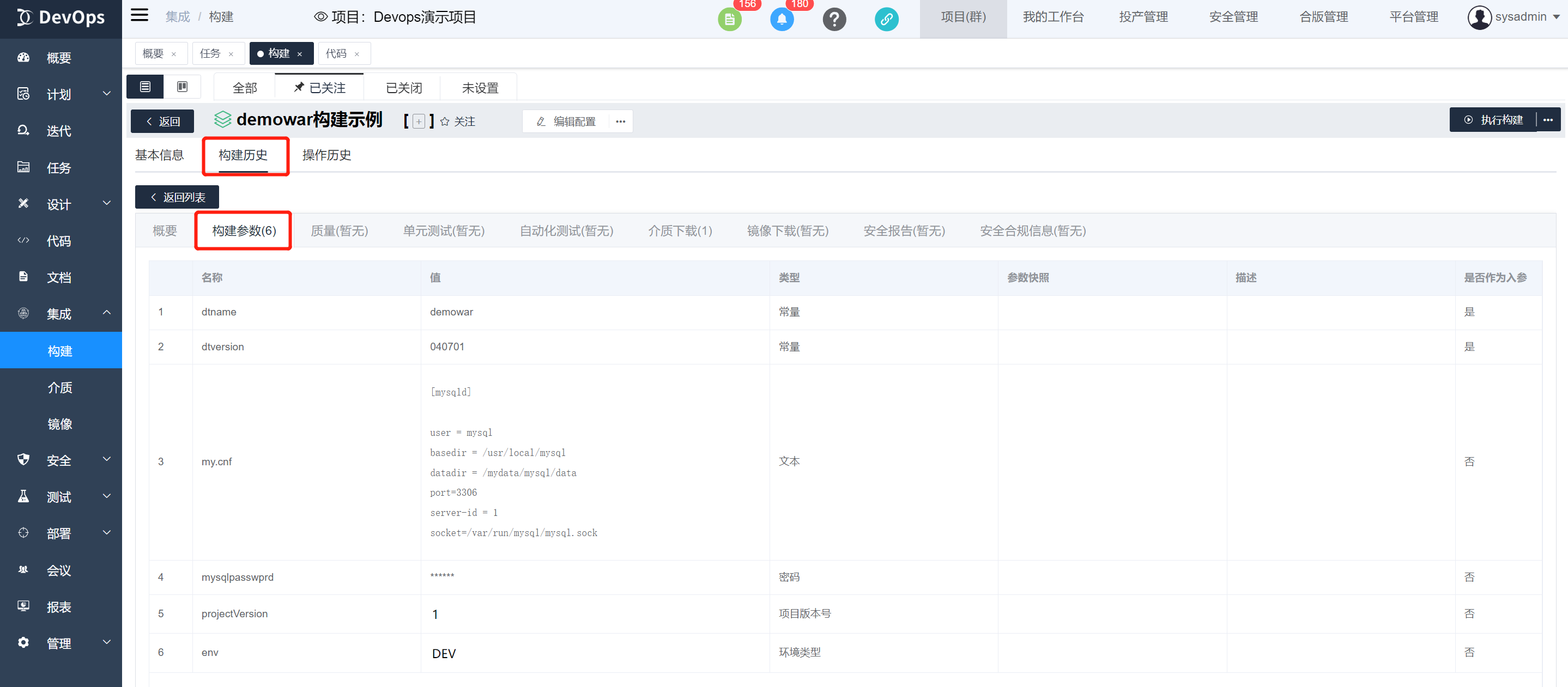Open the sysadmin user dropdown
The width and height of the screenshot is (1568, 687).
click(1513, 17)
